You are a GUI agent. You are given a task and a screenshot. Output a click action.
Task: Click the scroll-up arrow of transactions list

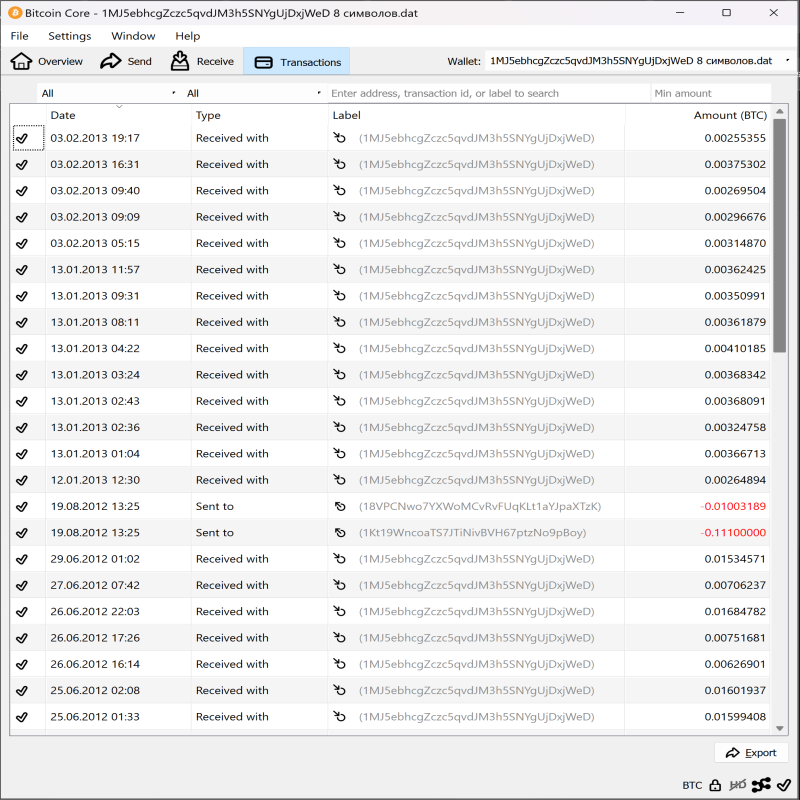click(779, 111)
